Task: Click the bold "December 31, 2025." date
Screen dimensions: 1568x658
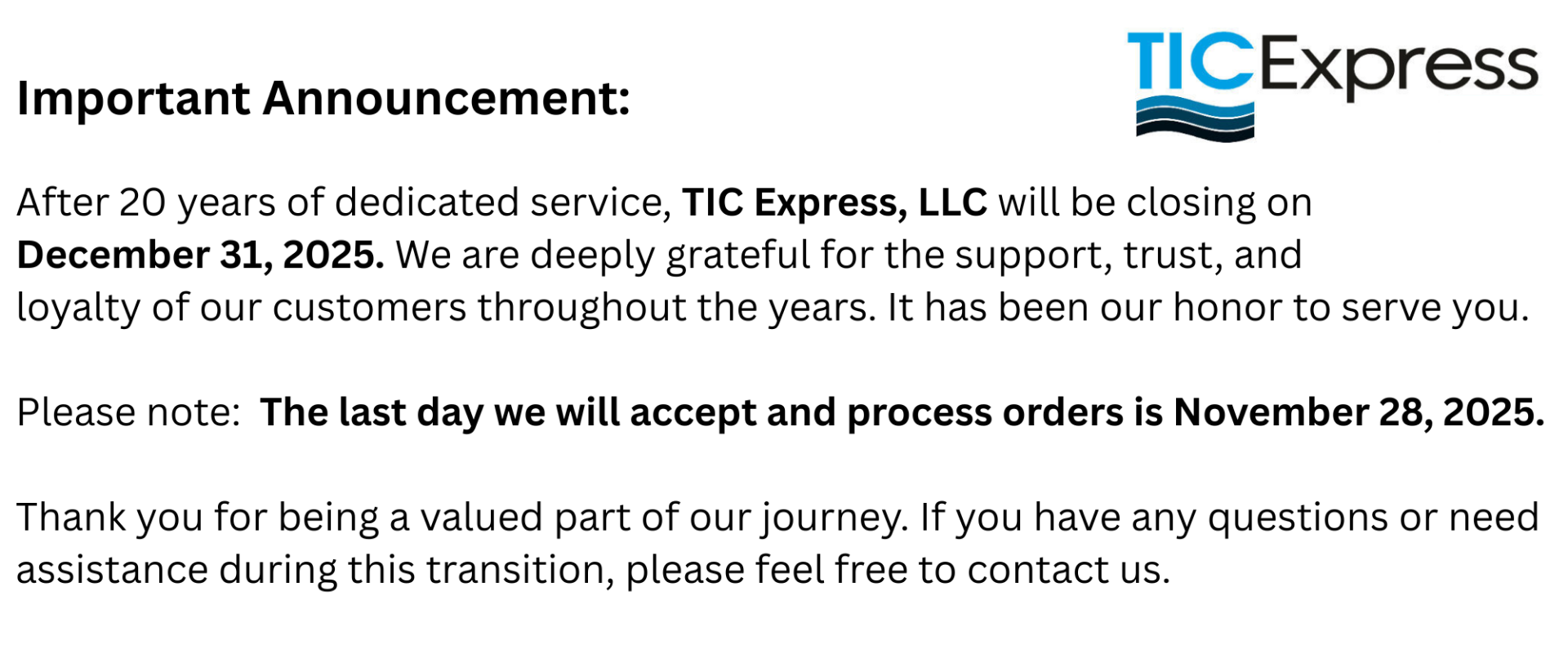Action: click(200, 255)
